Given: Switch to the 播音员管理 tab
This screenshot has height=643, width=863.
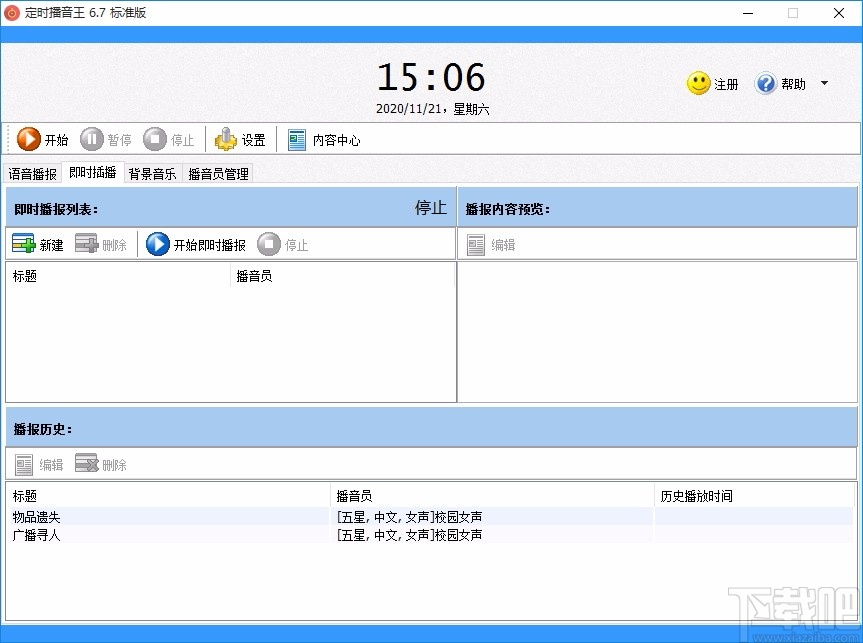Looking at the screenshot, I should (217, 172).
